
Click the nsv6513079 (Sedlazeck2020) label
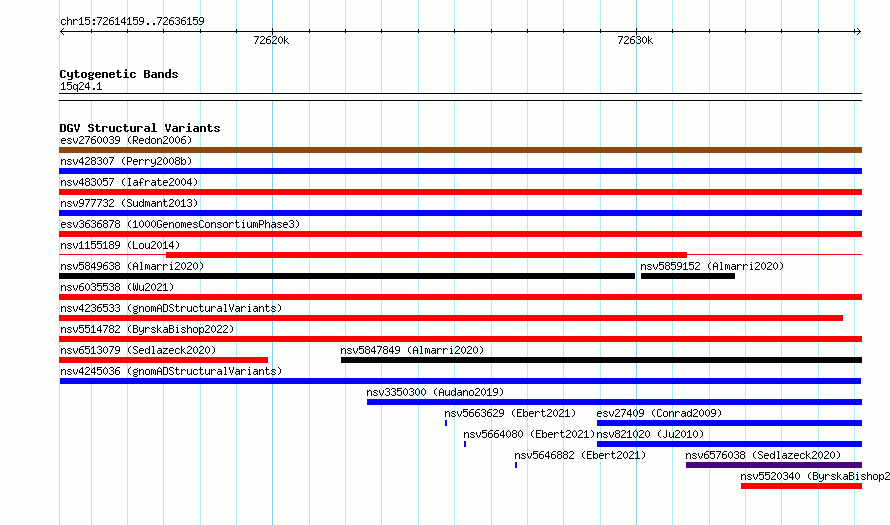pyautogui.click(x=138, y=350)
